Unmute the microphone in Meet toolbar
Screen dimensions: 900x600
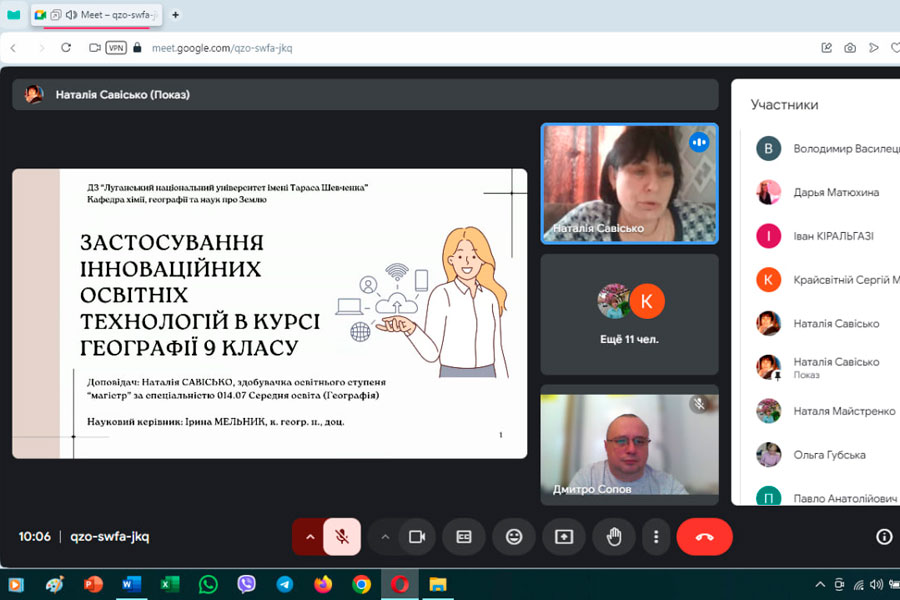(342, 537)
